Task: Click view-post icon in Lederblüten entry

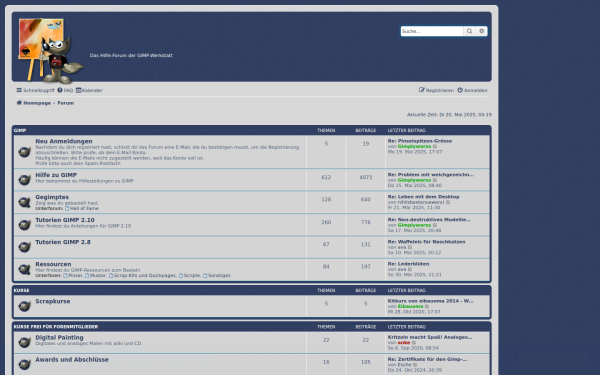Action: coord(410,269)
